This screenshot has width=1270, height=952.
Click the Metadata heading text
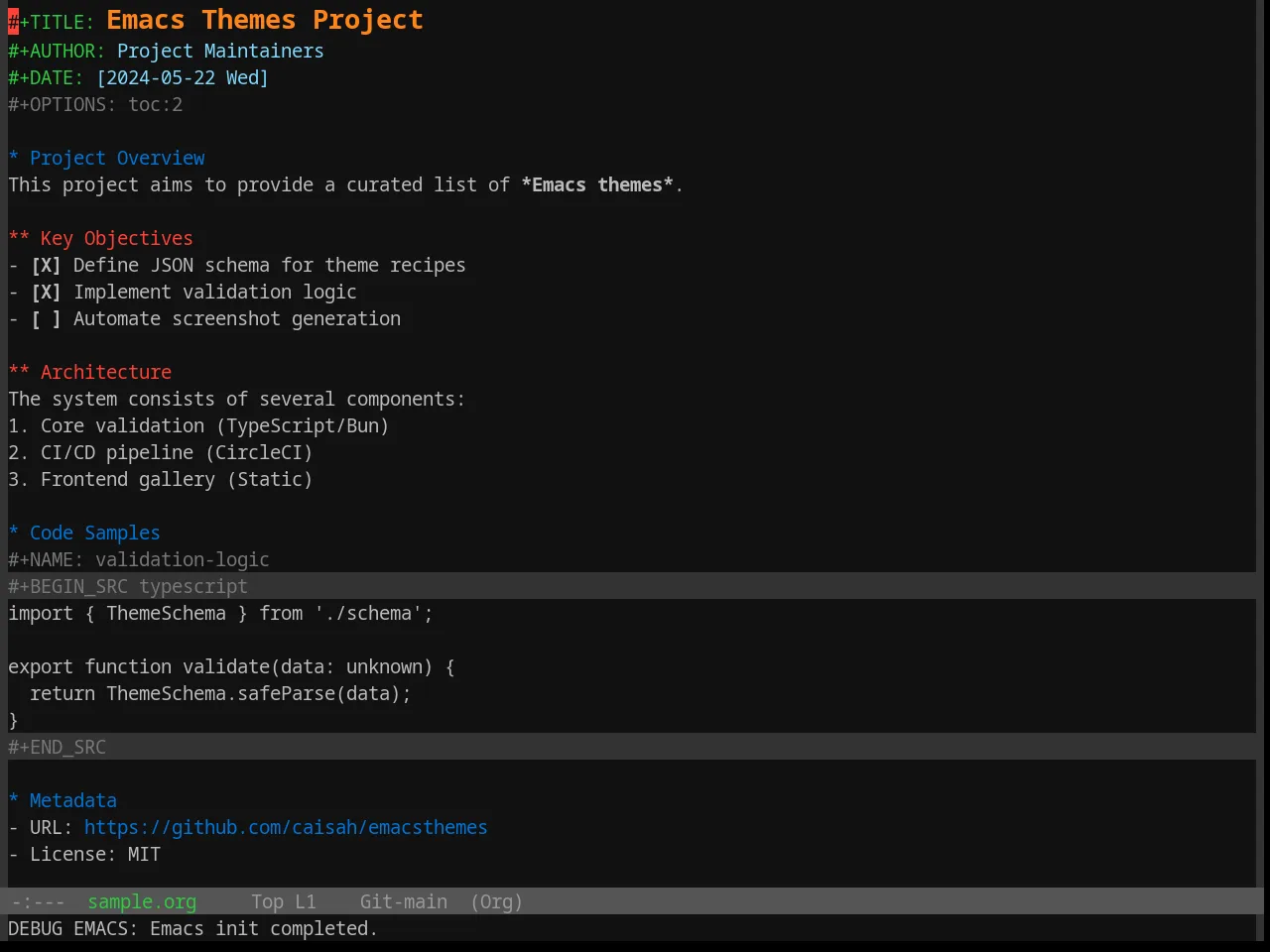tap(73, 801)
